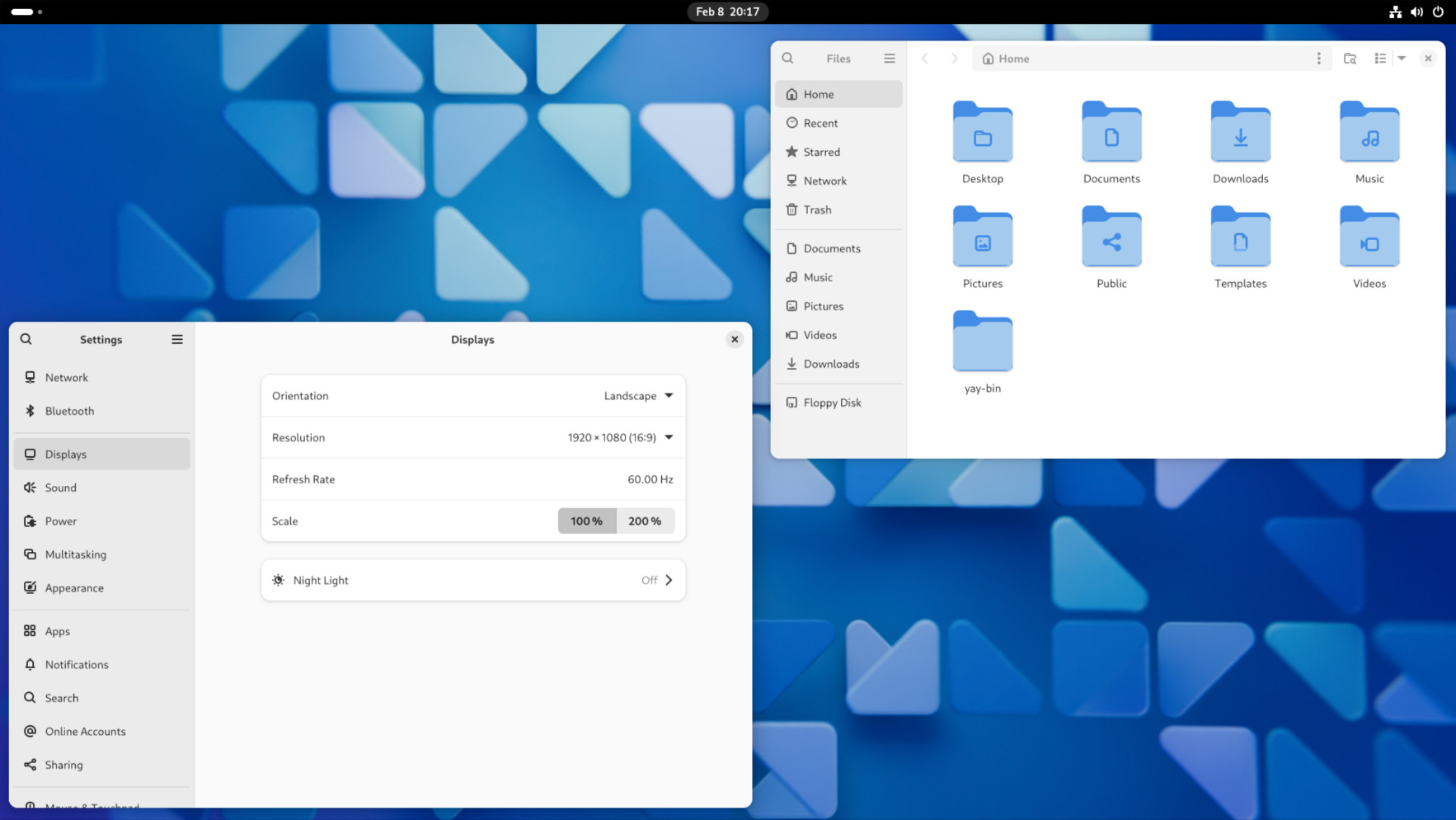Screen dimensions: 1456x820
Task: Open the Settings hamburger menu
Action: [x=176, y=339]
